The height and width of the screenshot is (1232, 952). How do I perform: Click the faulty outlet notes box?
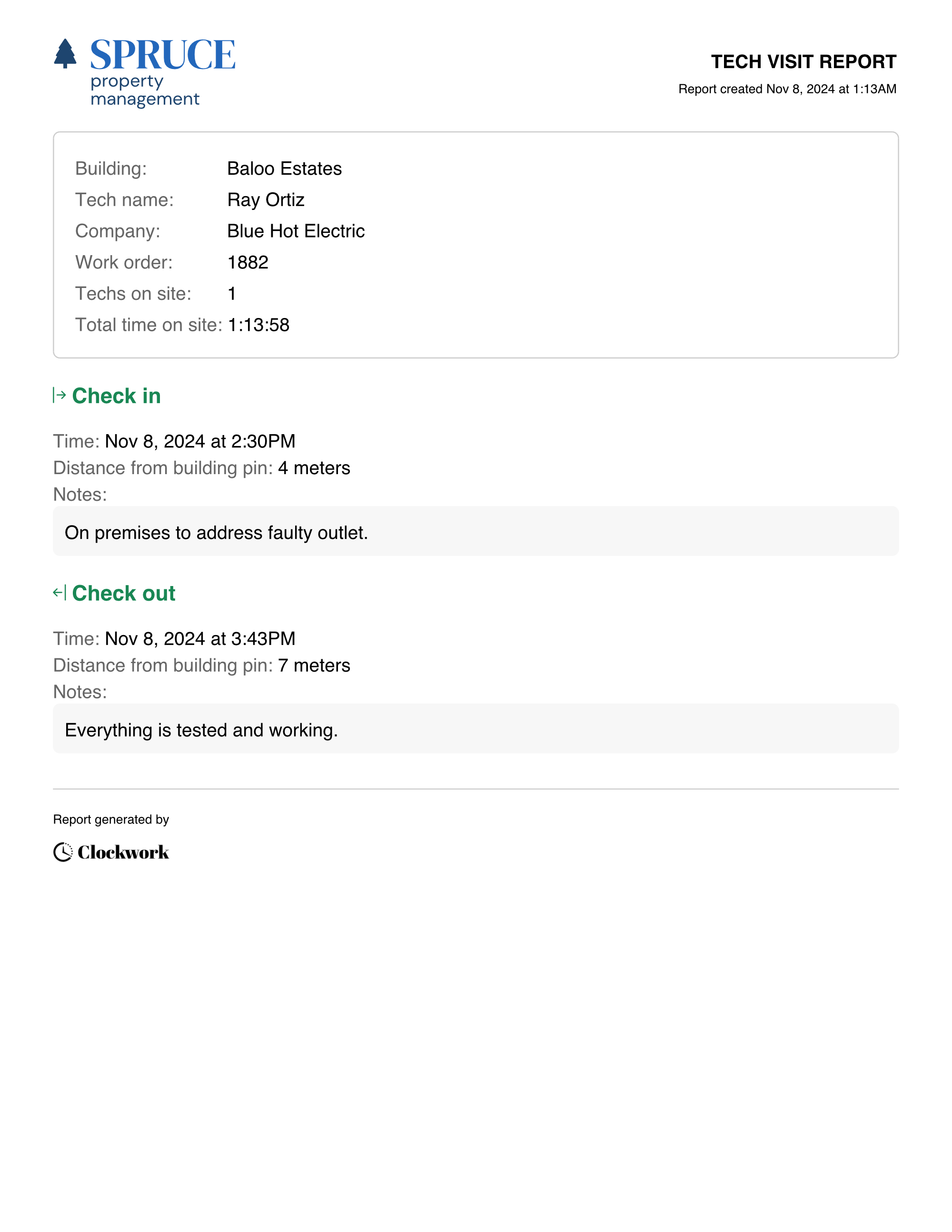476,531
